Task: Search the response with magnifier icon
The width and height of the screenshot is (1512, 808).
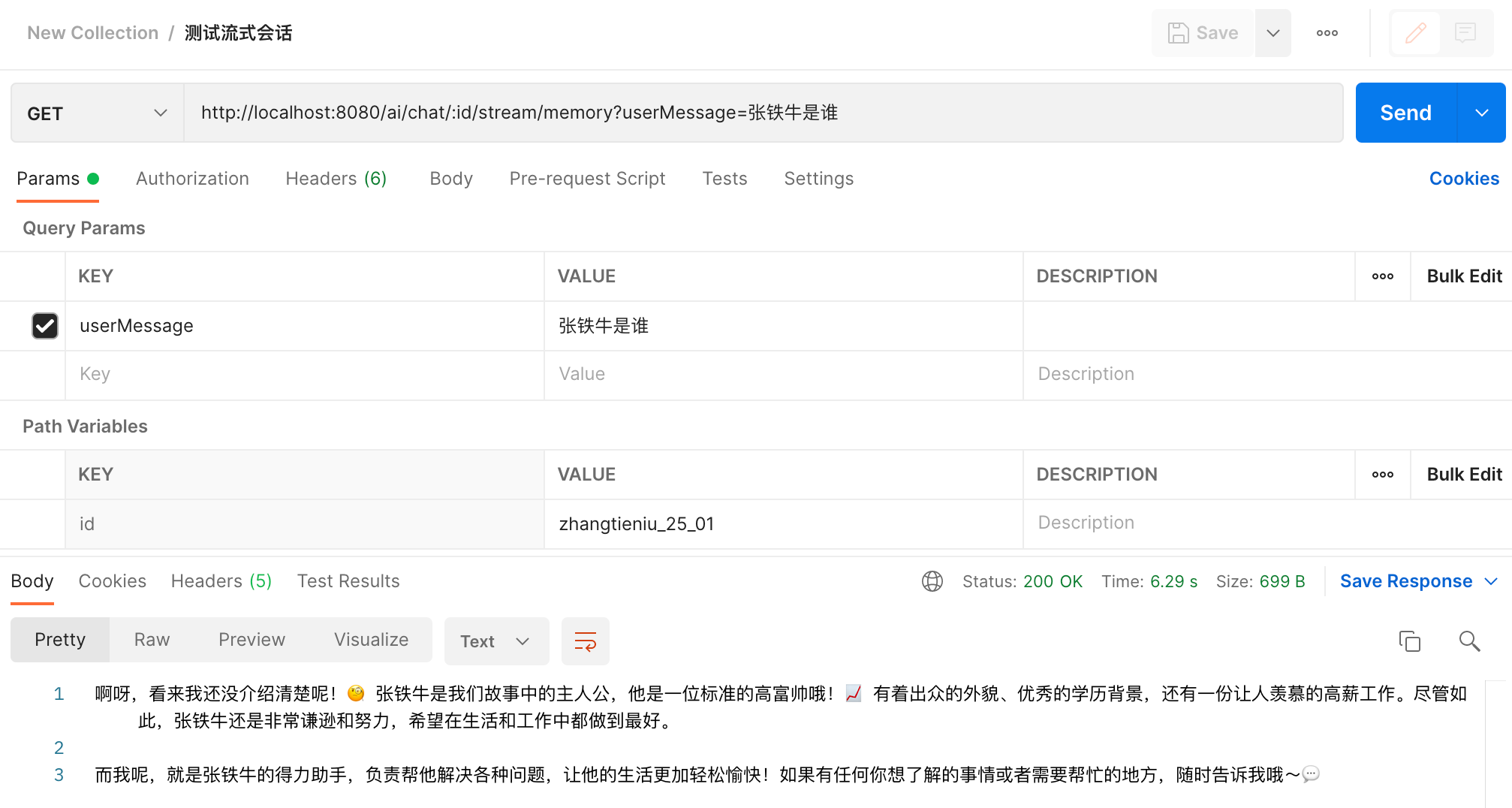Action: pos(1469,641)
